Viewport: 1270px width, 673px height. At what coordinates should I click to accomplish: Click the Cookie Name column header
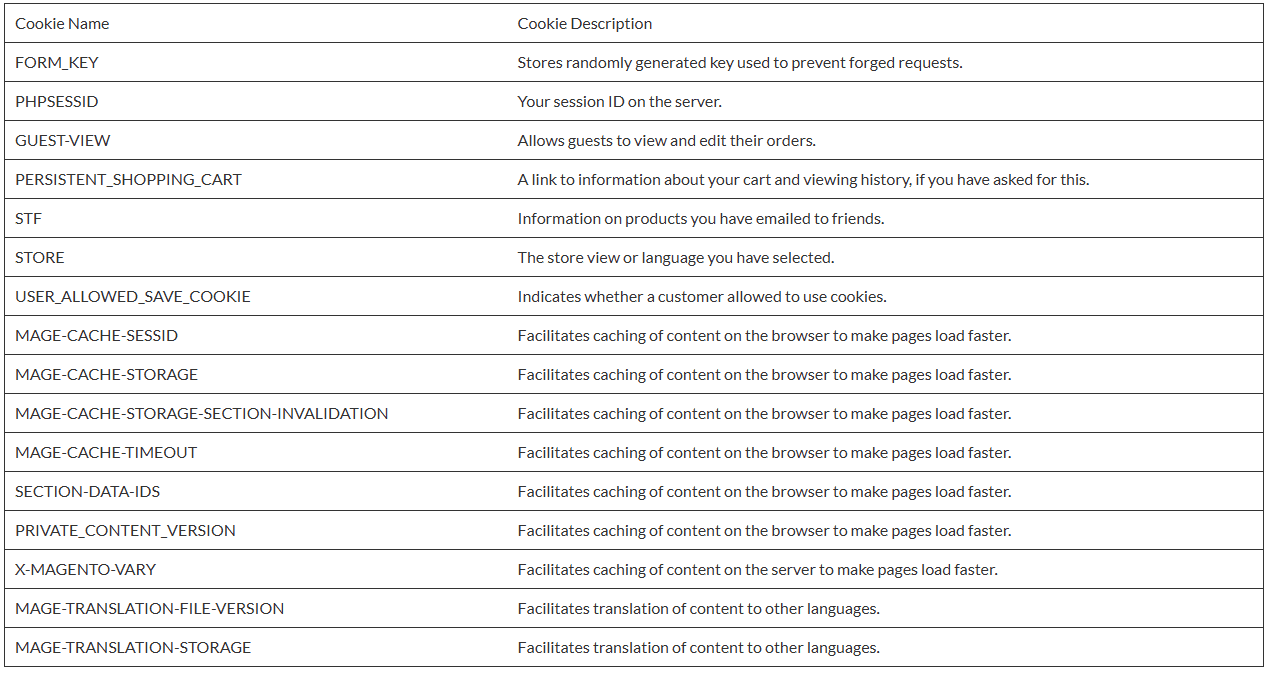pos(62,23)
